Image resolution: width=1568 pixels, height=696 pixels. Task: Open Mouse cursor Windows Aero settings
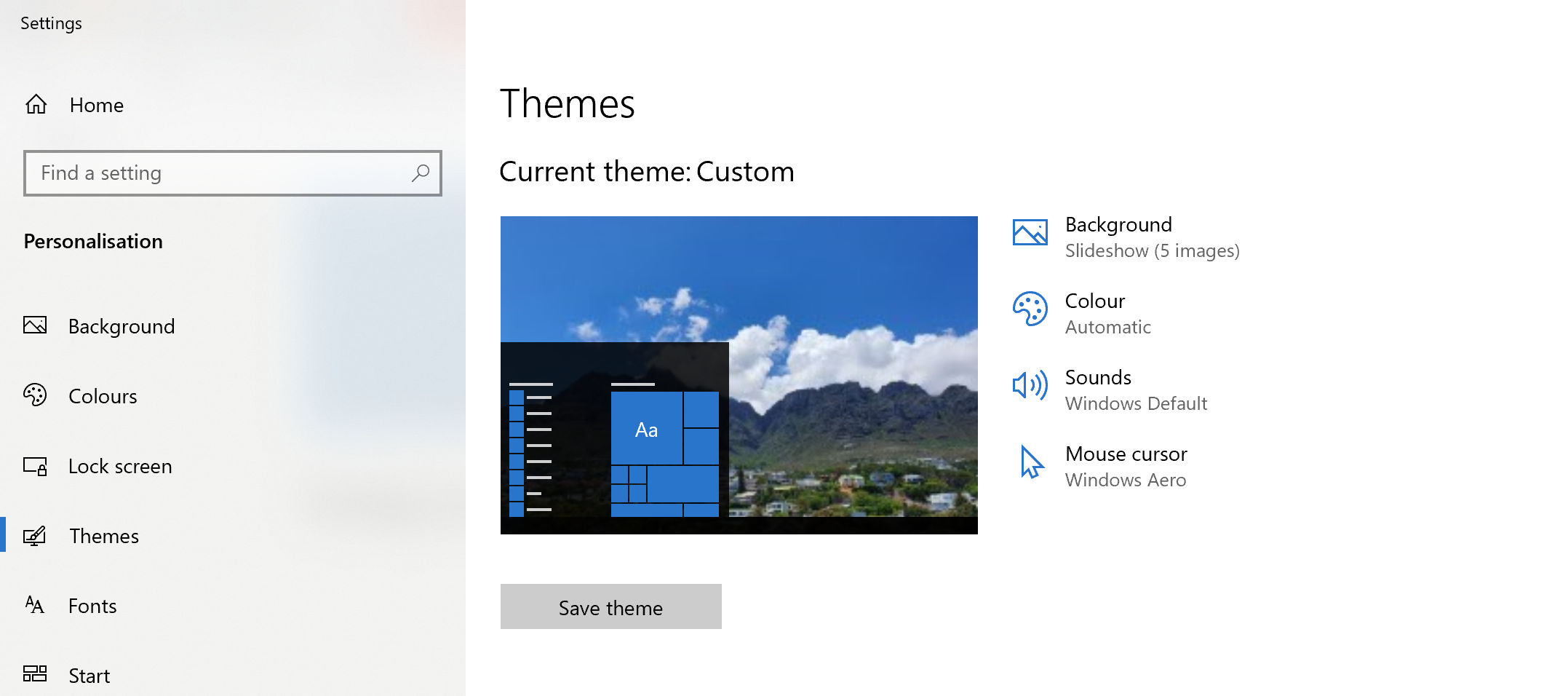[1126, 465]
